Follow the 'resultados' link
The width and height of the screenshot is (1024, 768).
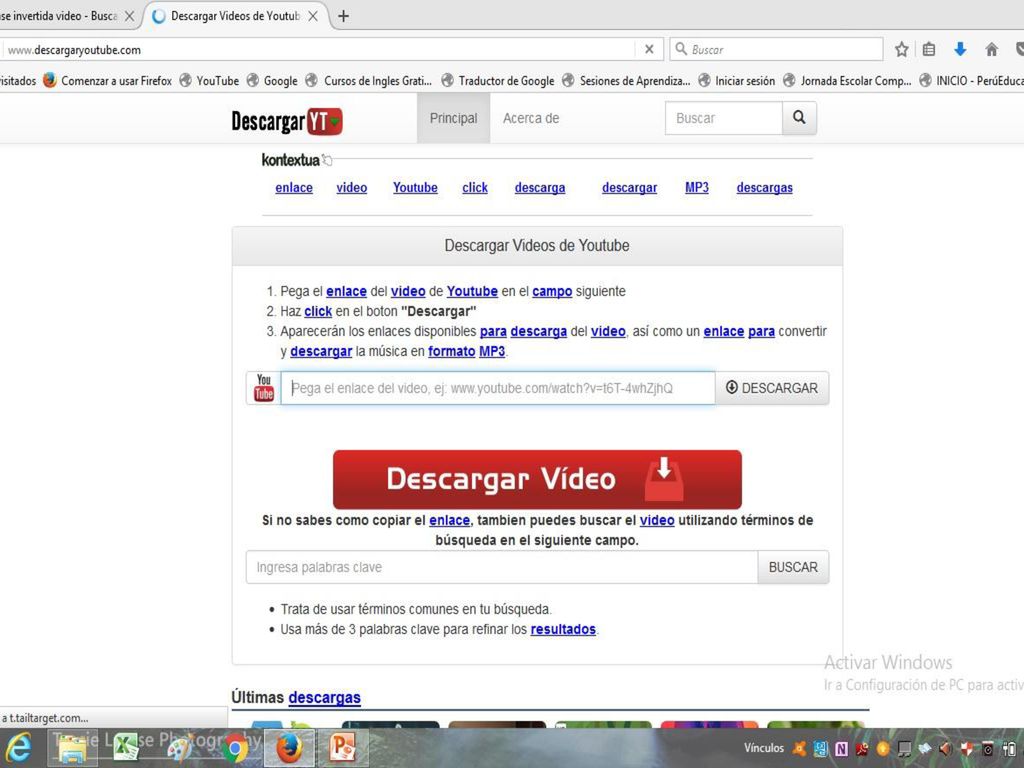[x=563, y=630]
